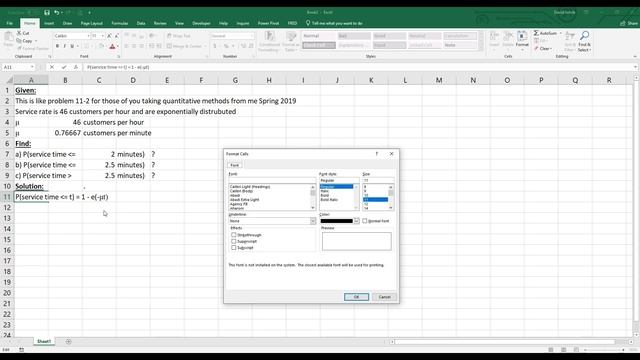The width and height of the screenshot is (640, 360).
Task: Click the Font name input field in dialog
Action: [x=272, y=180]
